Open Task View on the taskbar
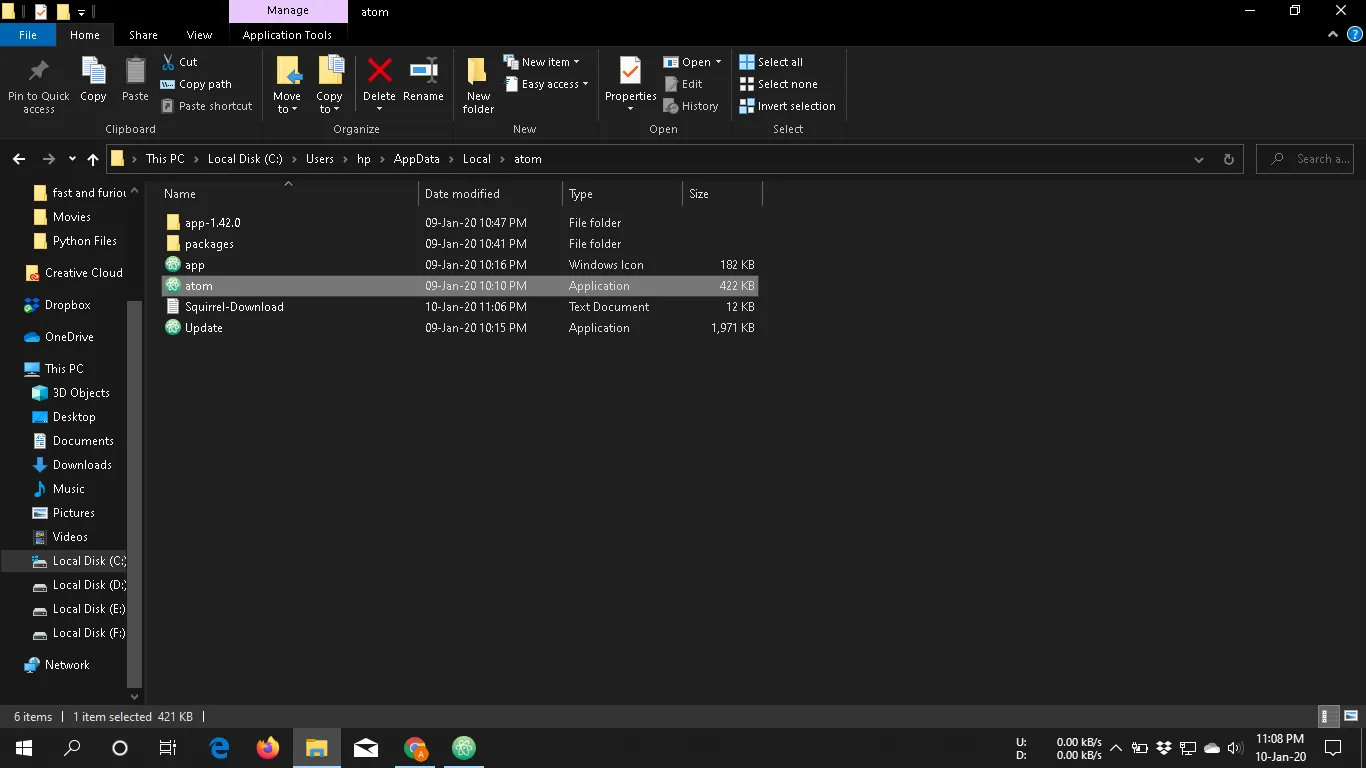1366x768 pixels. [x=168, y=748]
